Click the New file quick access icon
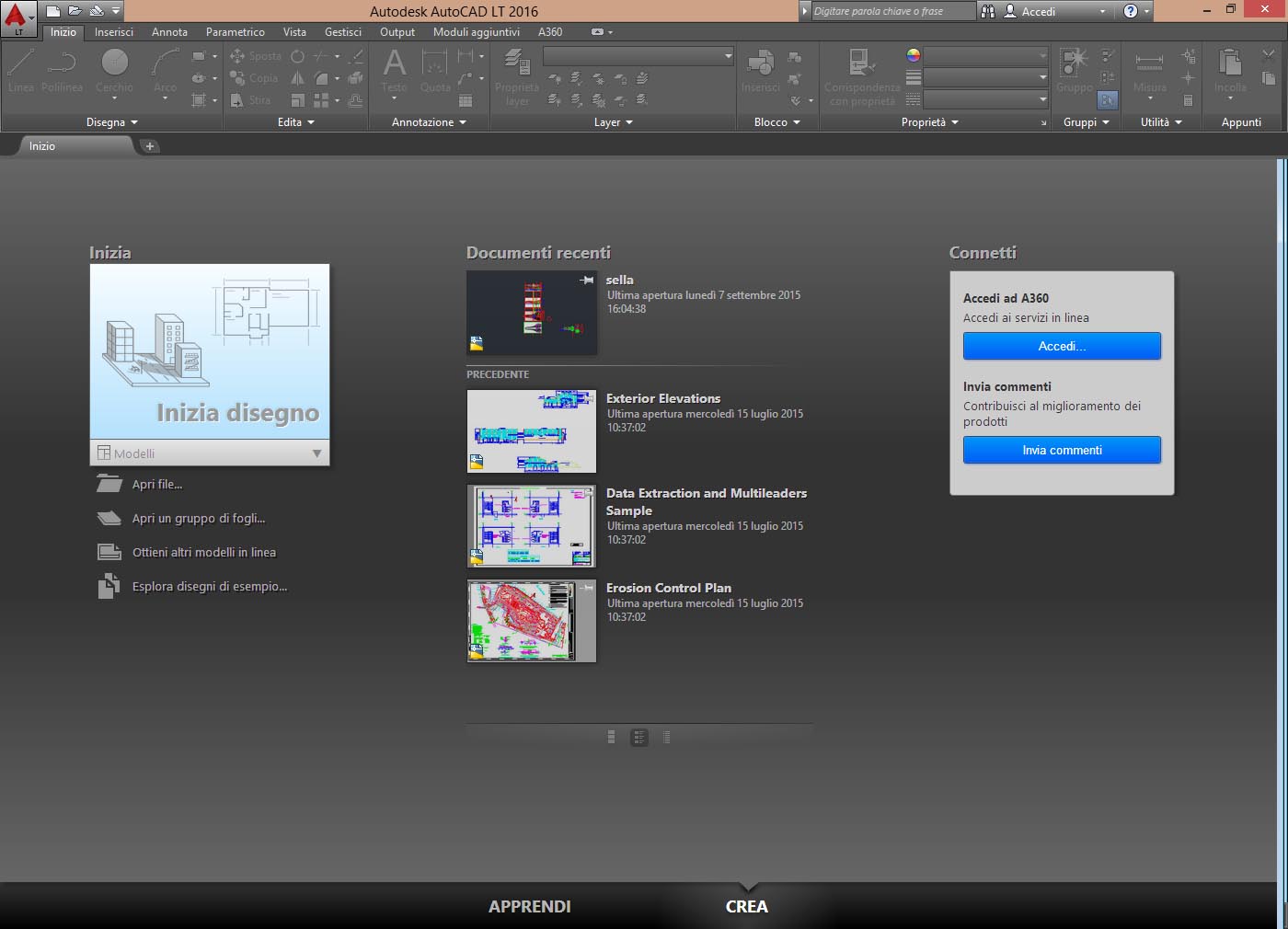The image size is (1288, 929). coord(53,11)
